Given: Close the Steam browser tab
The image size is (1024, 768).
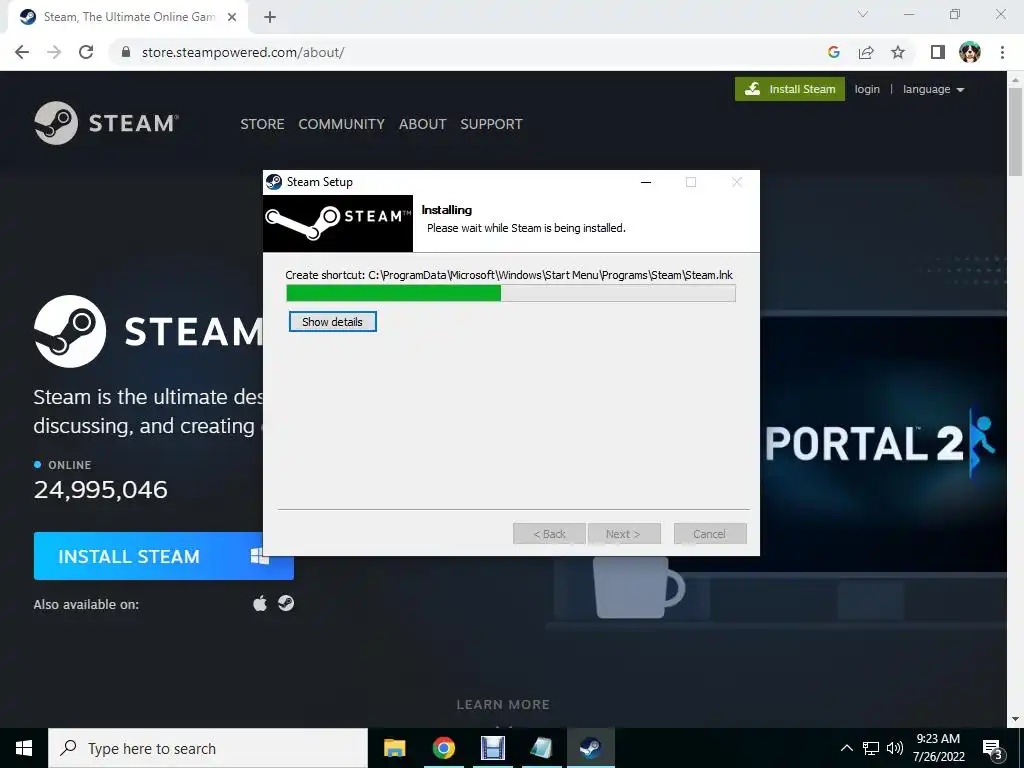Looking at the screenshot, I should point(232,17).
